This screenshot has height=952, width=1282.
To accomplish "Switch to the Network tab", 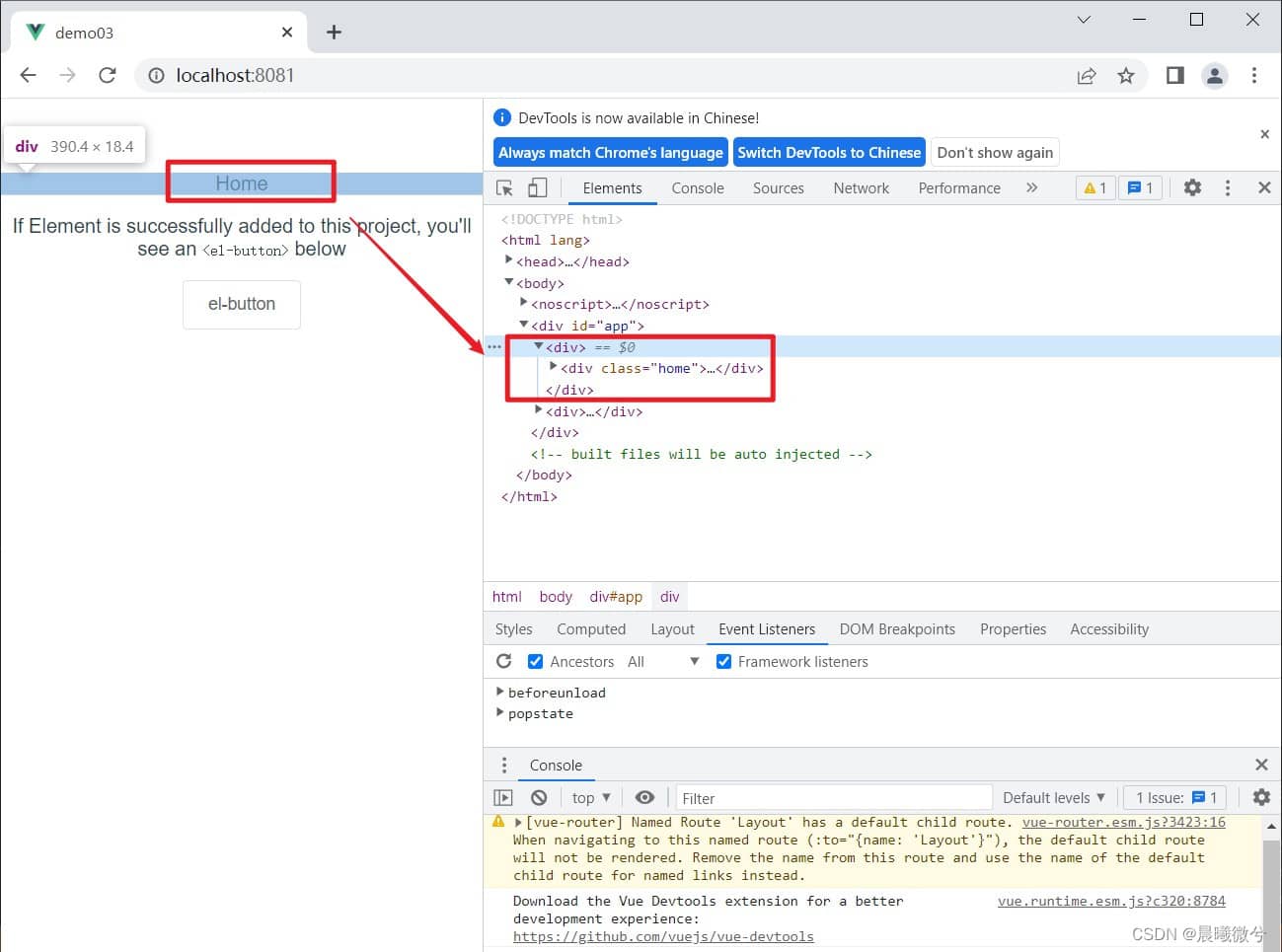I will tap(861, 187).
